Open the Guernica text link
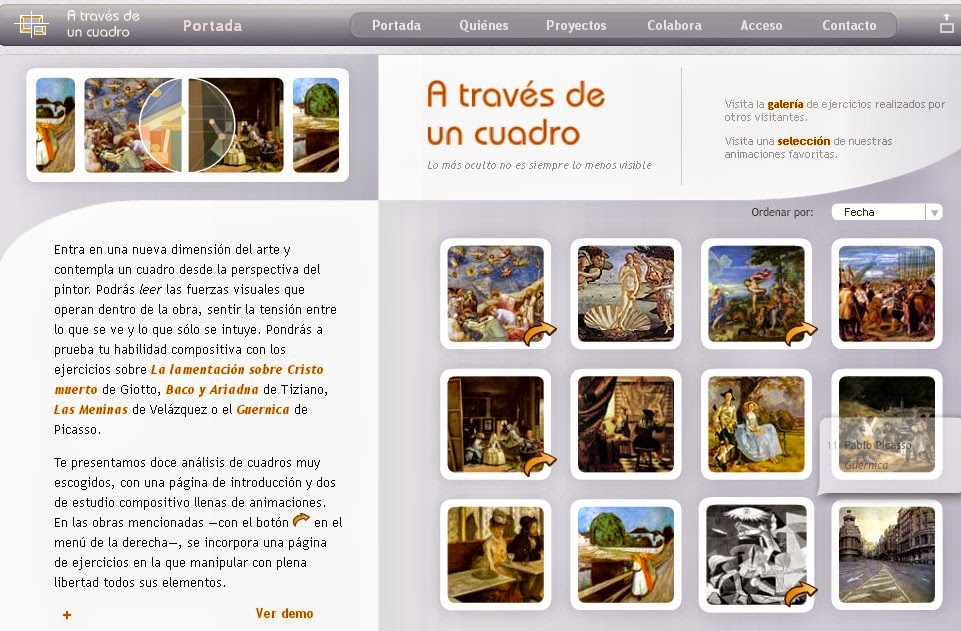Viewport: 961px width, 631px height. coord(263,410)
